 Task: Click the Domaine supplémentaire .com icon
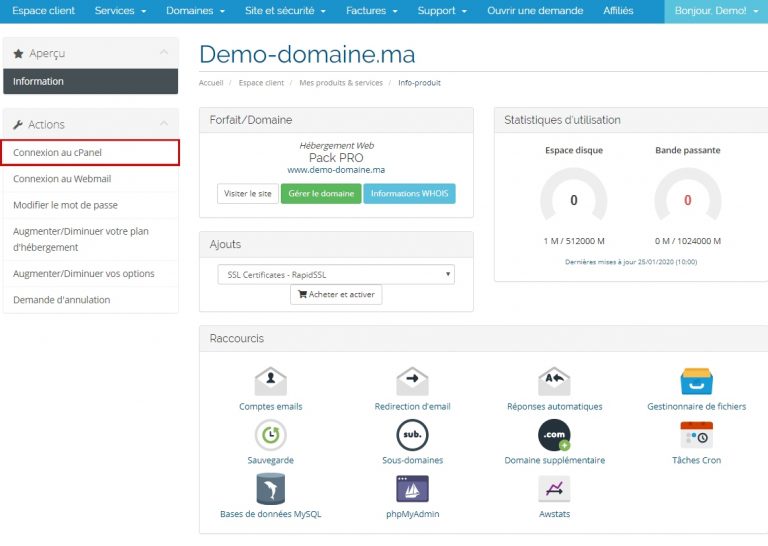(x=554, y=435)
